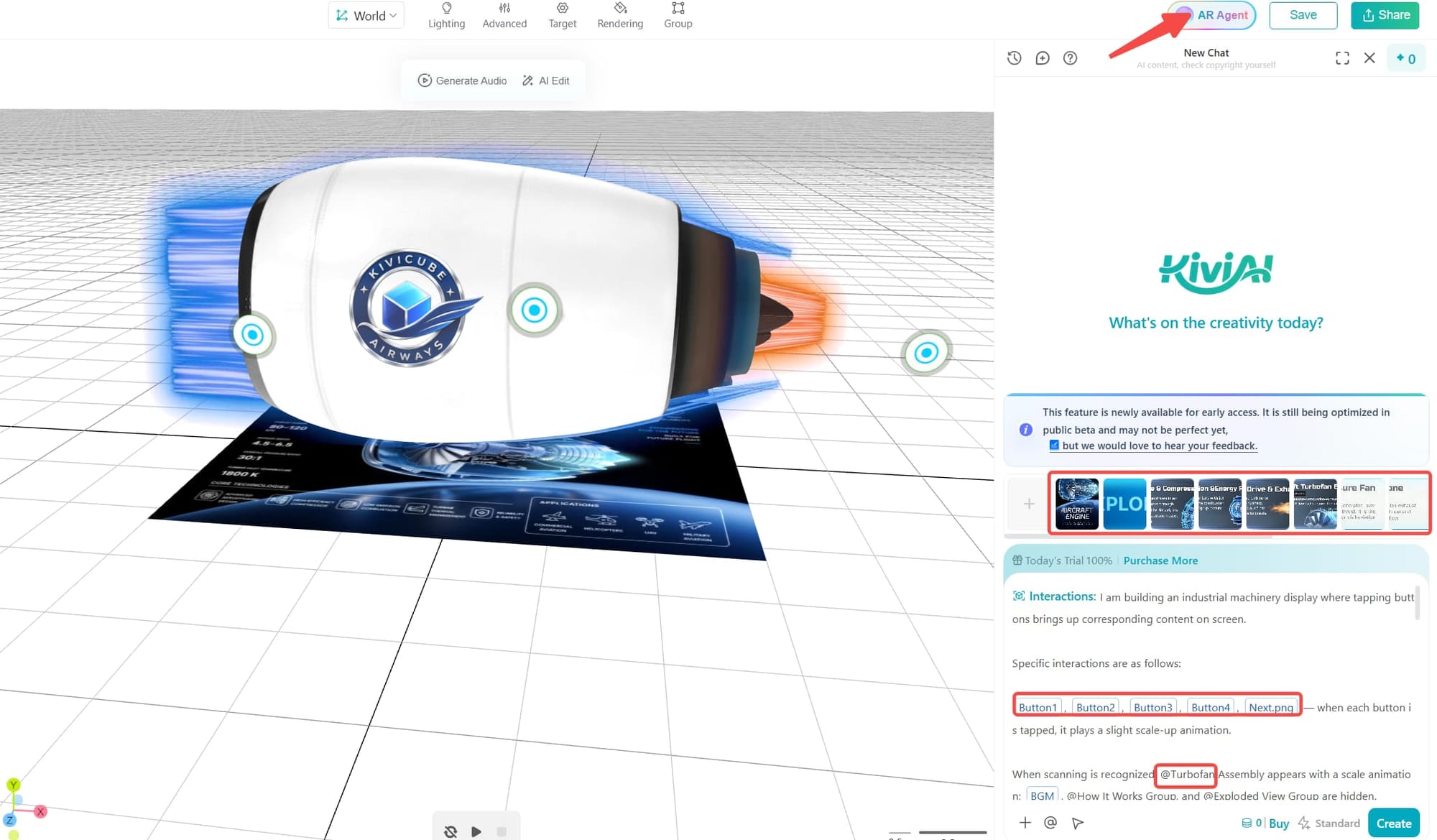Open the AI Edit tool
Image resolution: width=1437 pixels, height=840 pixels.
545,80
